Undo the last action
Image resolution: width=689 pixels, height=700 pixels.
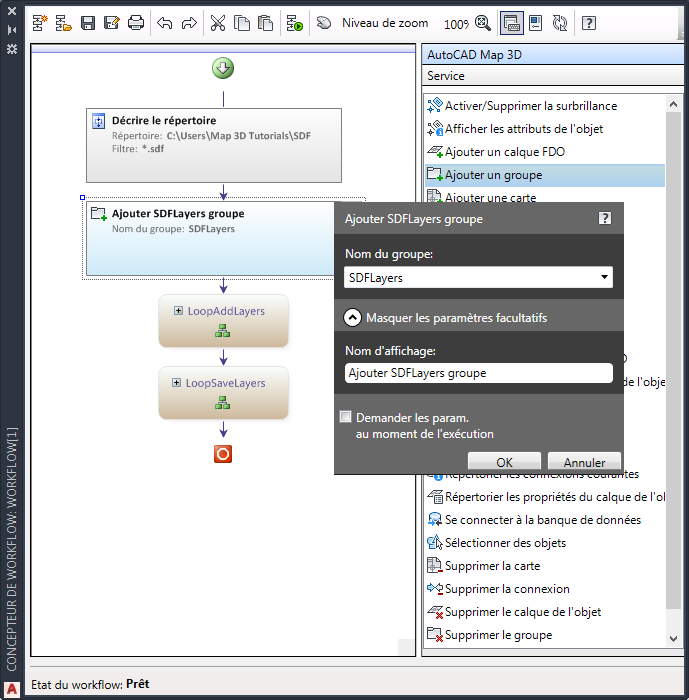165,23
